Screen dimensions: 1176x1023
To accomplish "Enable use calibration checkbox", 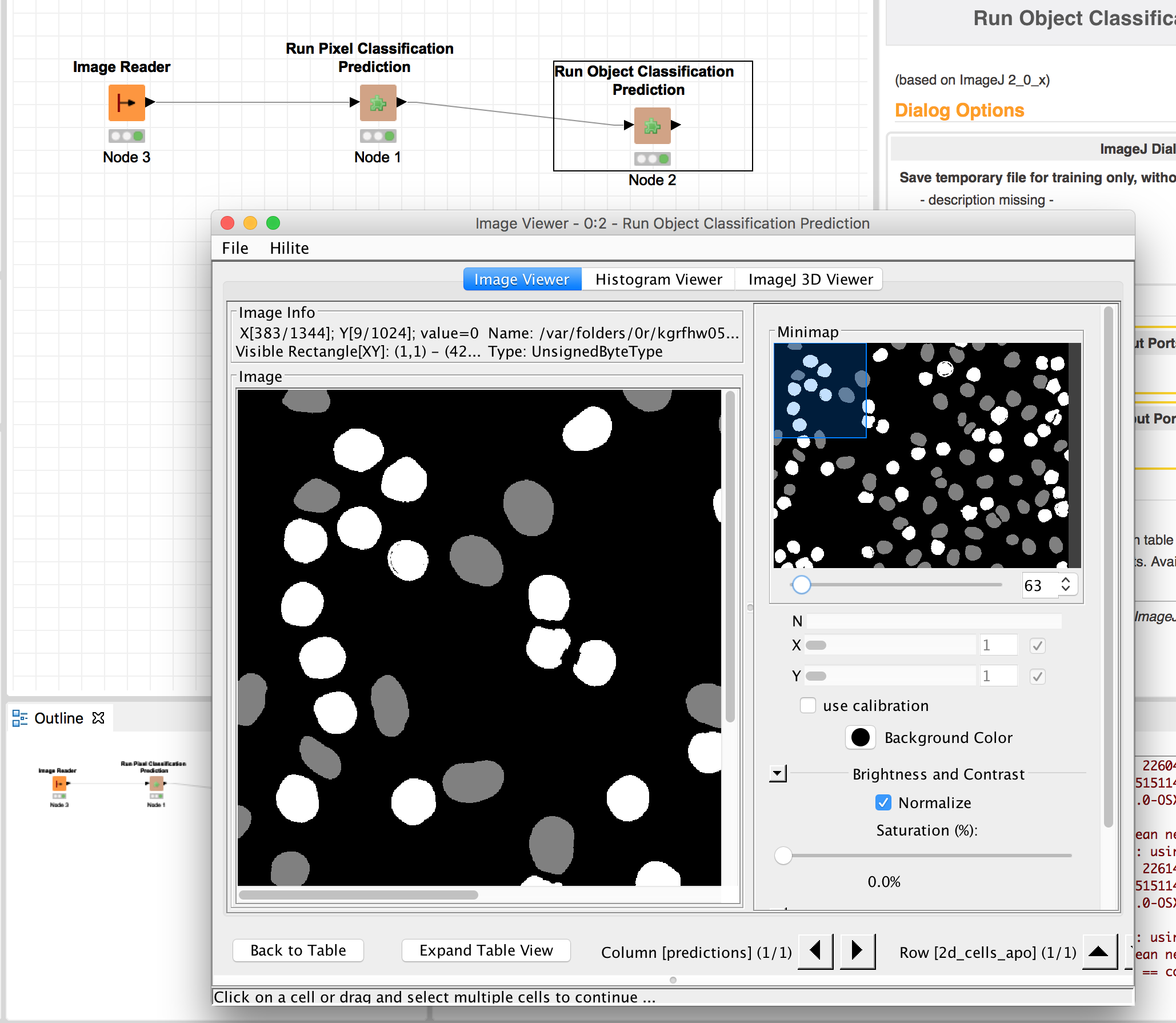I will pyautogui.click(x=807, y=705).
